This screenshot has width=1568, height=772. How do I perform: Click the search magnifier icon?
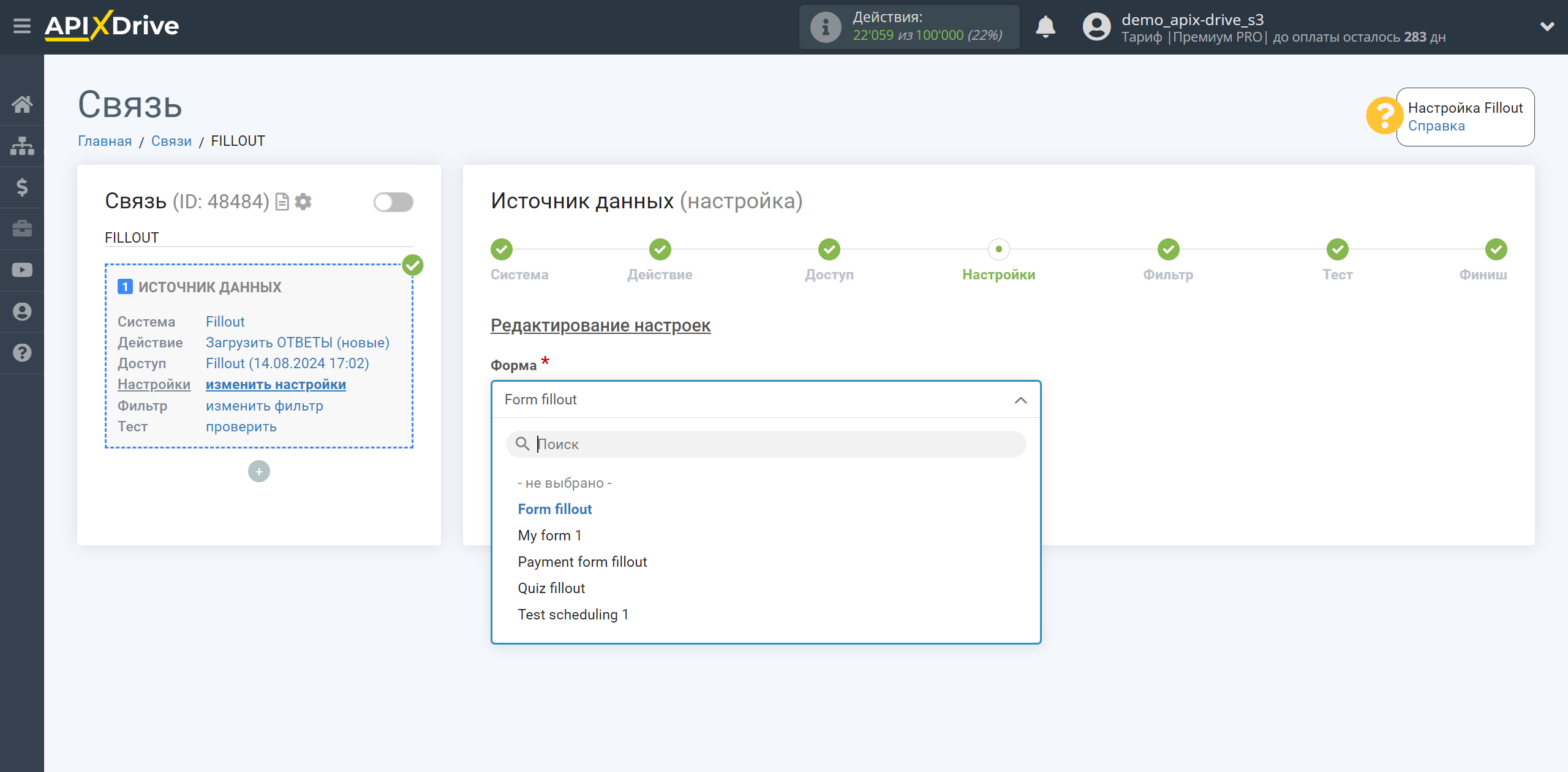(522, 444)
